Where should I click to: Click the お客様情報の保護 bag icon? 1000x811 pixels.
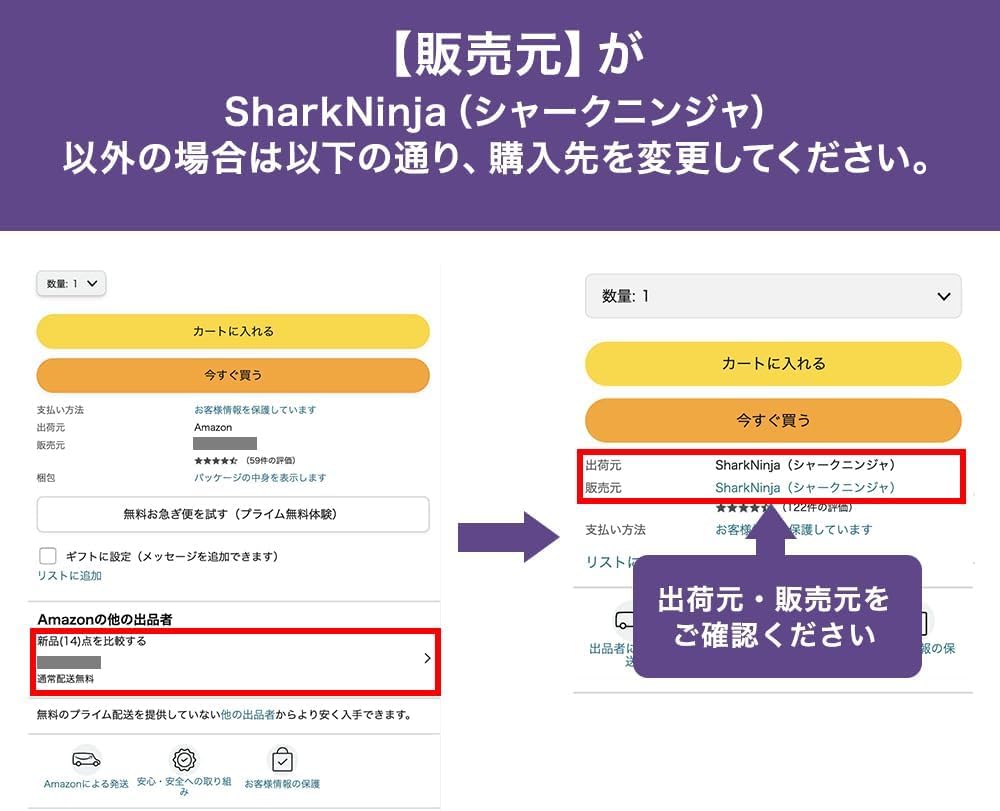(x=282, y=759)
